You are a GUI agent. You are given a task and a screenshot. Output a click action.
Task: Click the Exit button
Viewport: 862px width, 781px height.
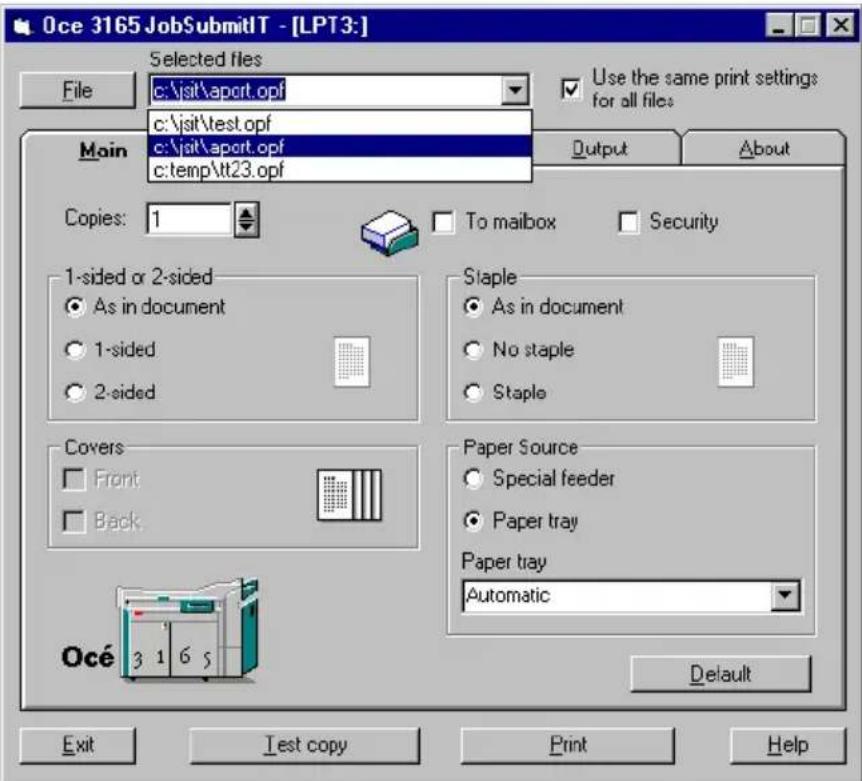pyautogui.click(x=78, y=745)
